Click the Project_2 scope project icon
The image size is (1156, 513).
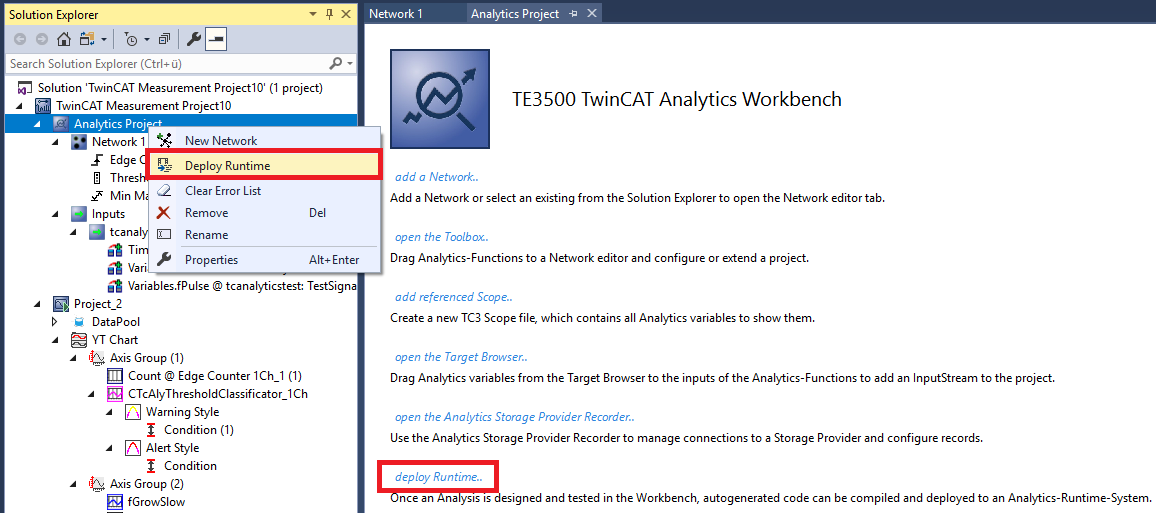[x=61, y=304]
